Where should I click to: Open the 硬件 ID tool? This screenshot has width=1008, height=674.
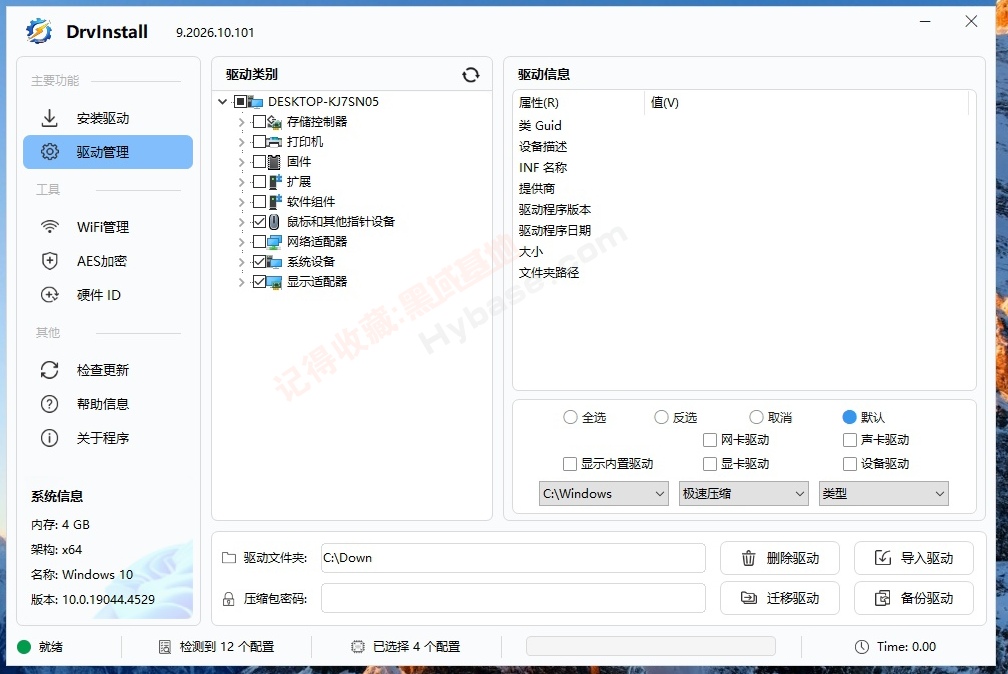click(108, 295)
